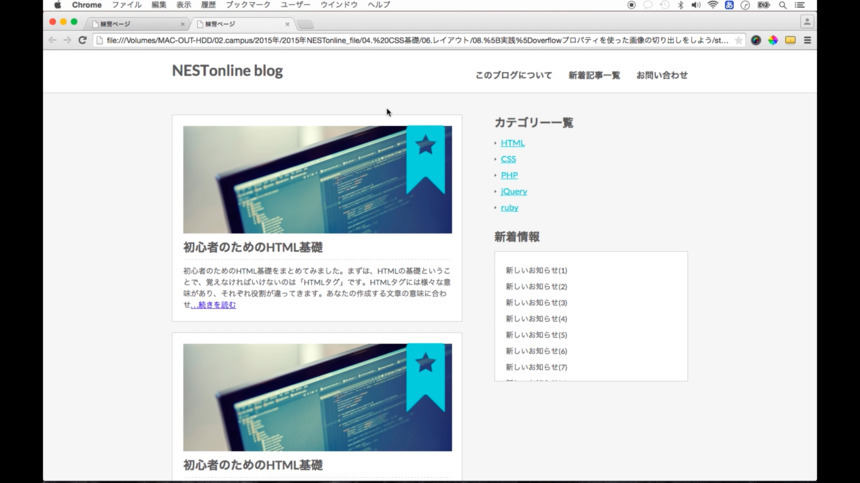The width and height of the screenshot is (860, 483).
Task: Open the jQuery category link
Action: pyautogui.click(x=513, y=191)
